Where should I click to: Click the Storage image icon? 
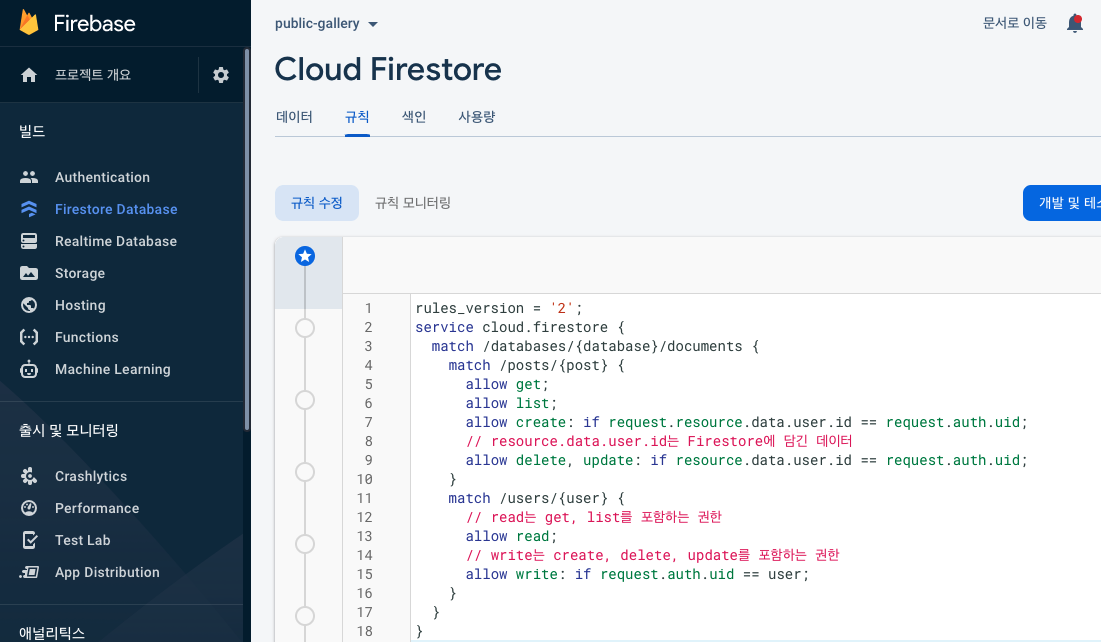(29, 273)
